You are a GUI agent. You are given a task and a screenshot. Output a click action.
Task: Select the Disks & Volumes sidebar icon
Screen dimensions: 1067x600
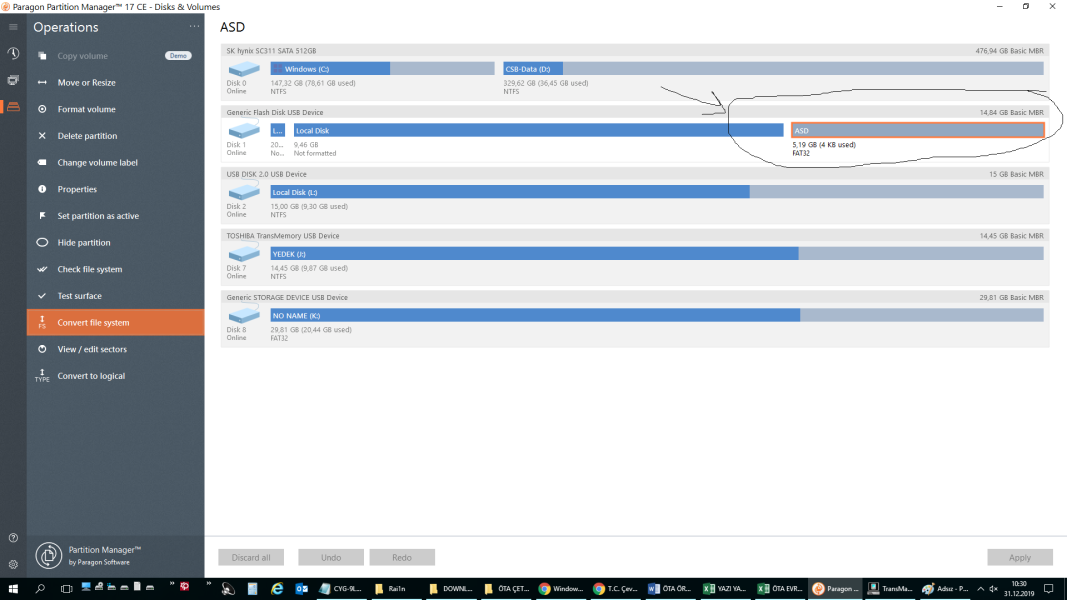point(13,107)
